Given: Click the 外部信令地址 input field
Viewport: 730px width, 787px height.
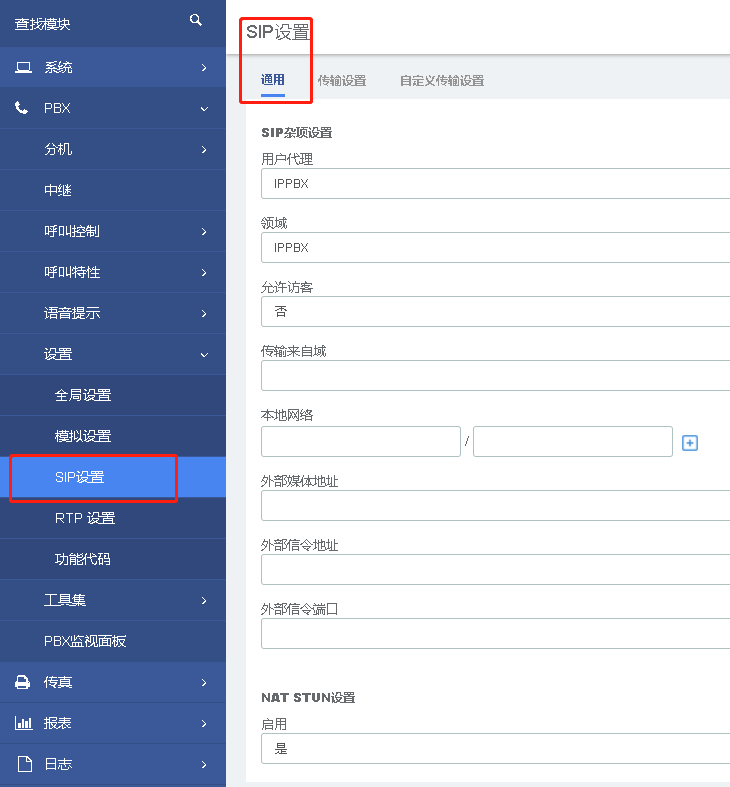Looking at the screenshot, I should pos(496,570).
